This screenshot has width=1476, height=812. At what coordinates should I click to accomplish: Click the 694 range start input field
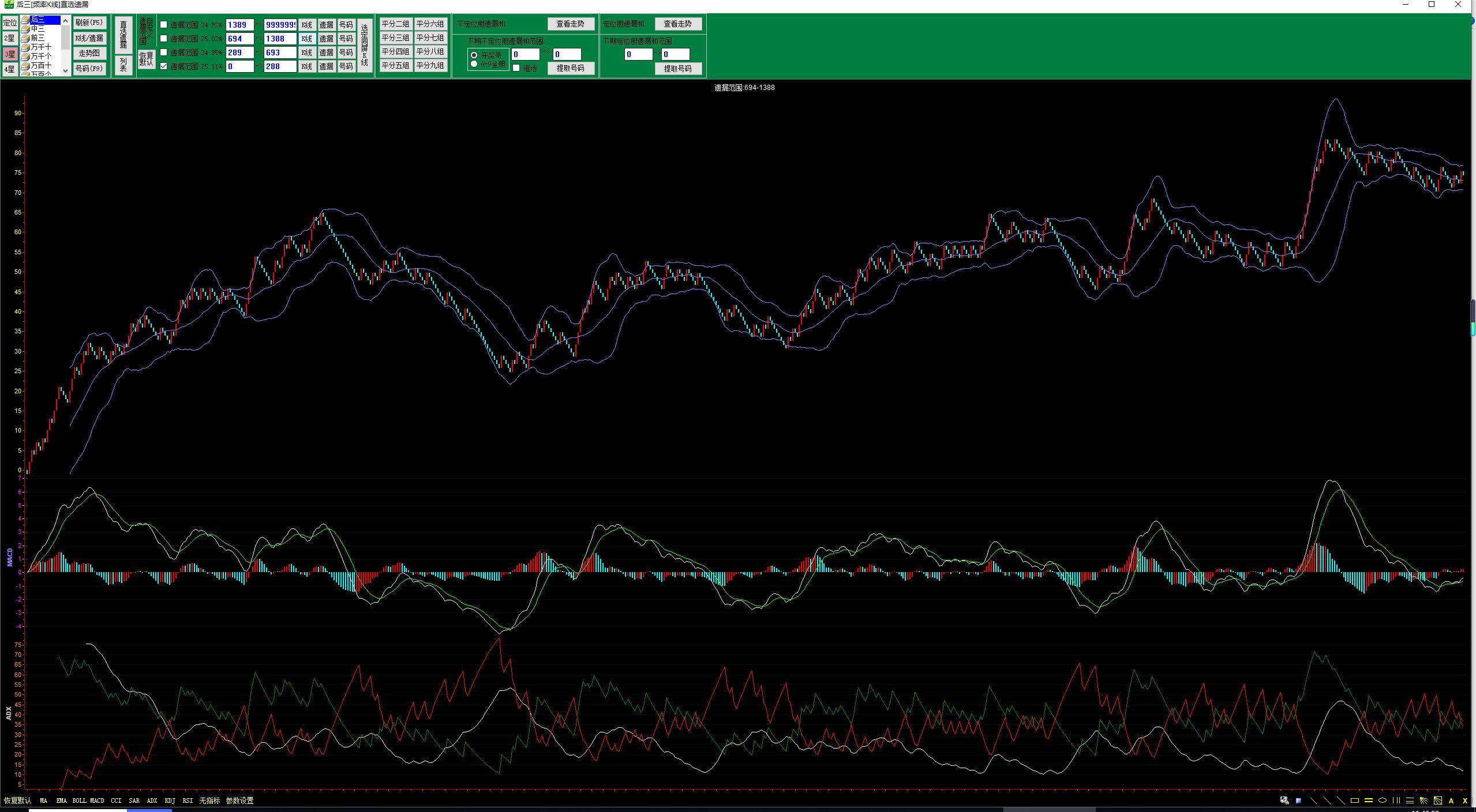tap(240, 39)
